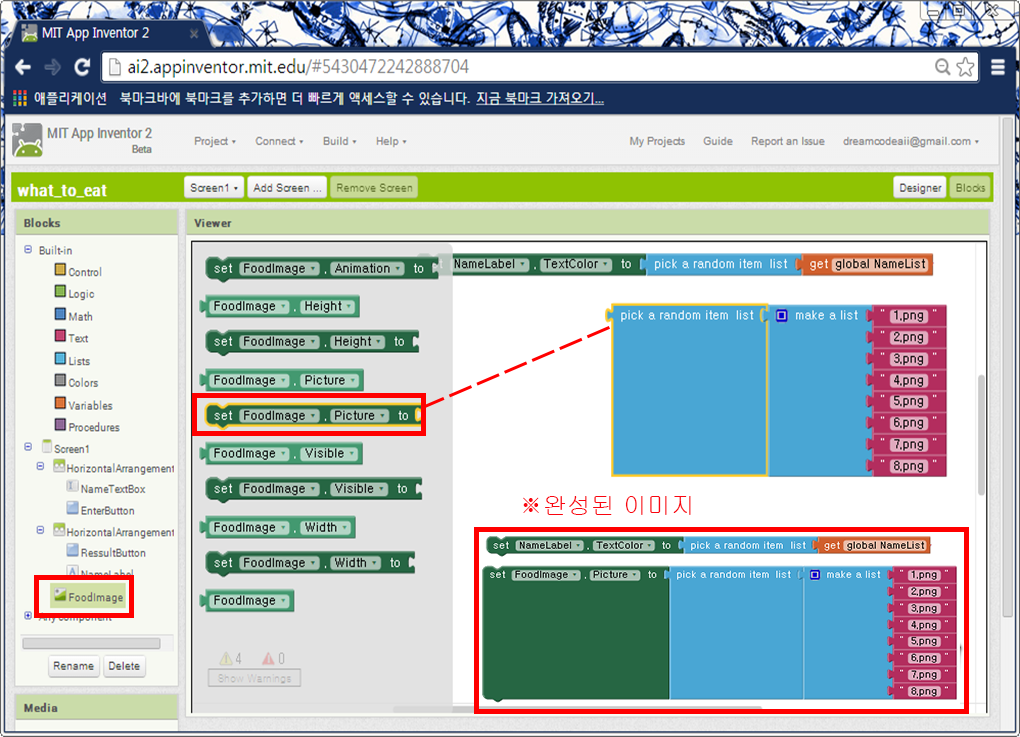Open the Screen1 dropdown
1020x737 pixels.
[215, 188]
